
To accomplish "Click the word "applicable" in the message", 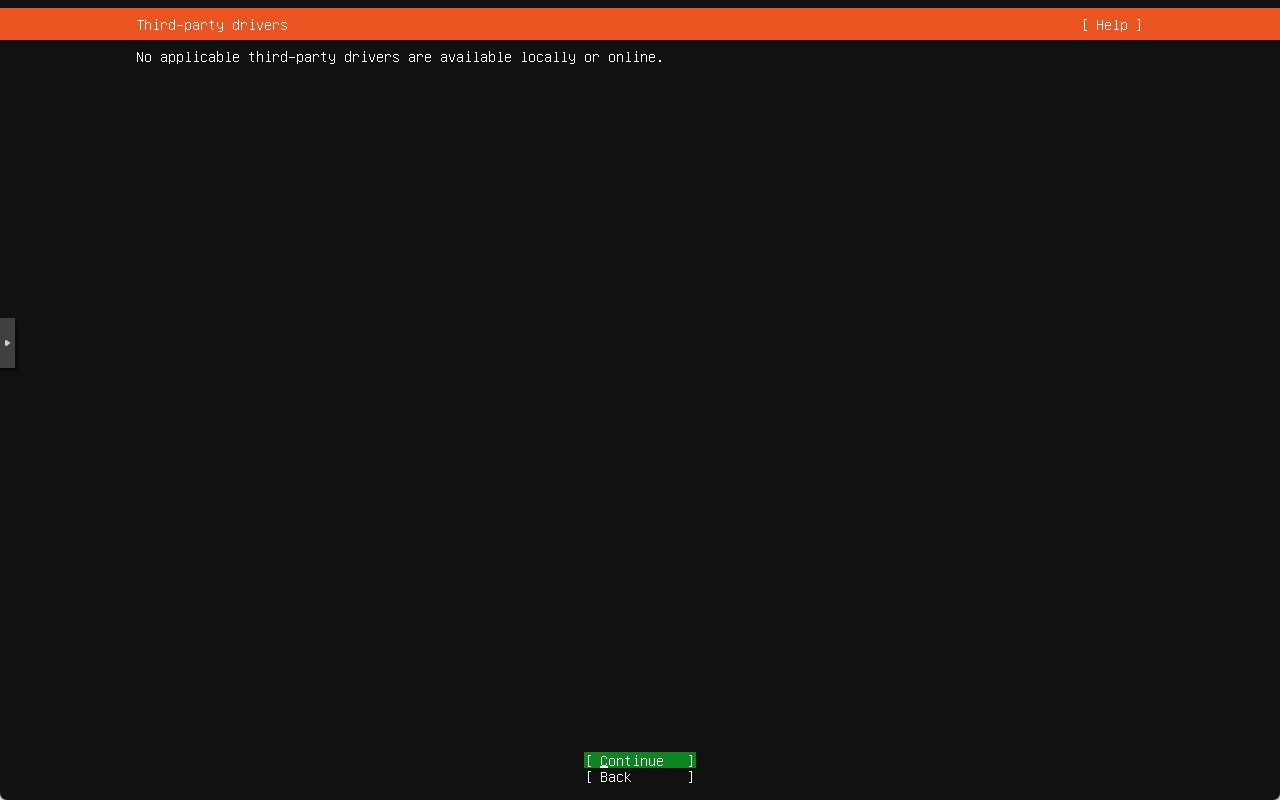I will coord(200,57).
